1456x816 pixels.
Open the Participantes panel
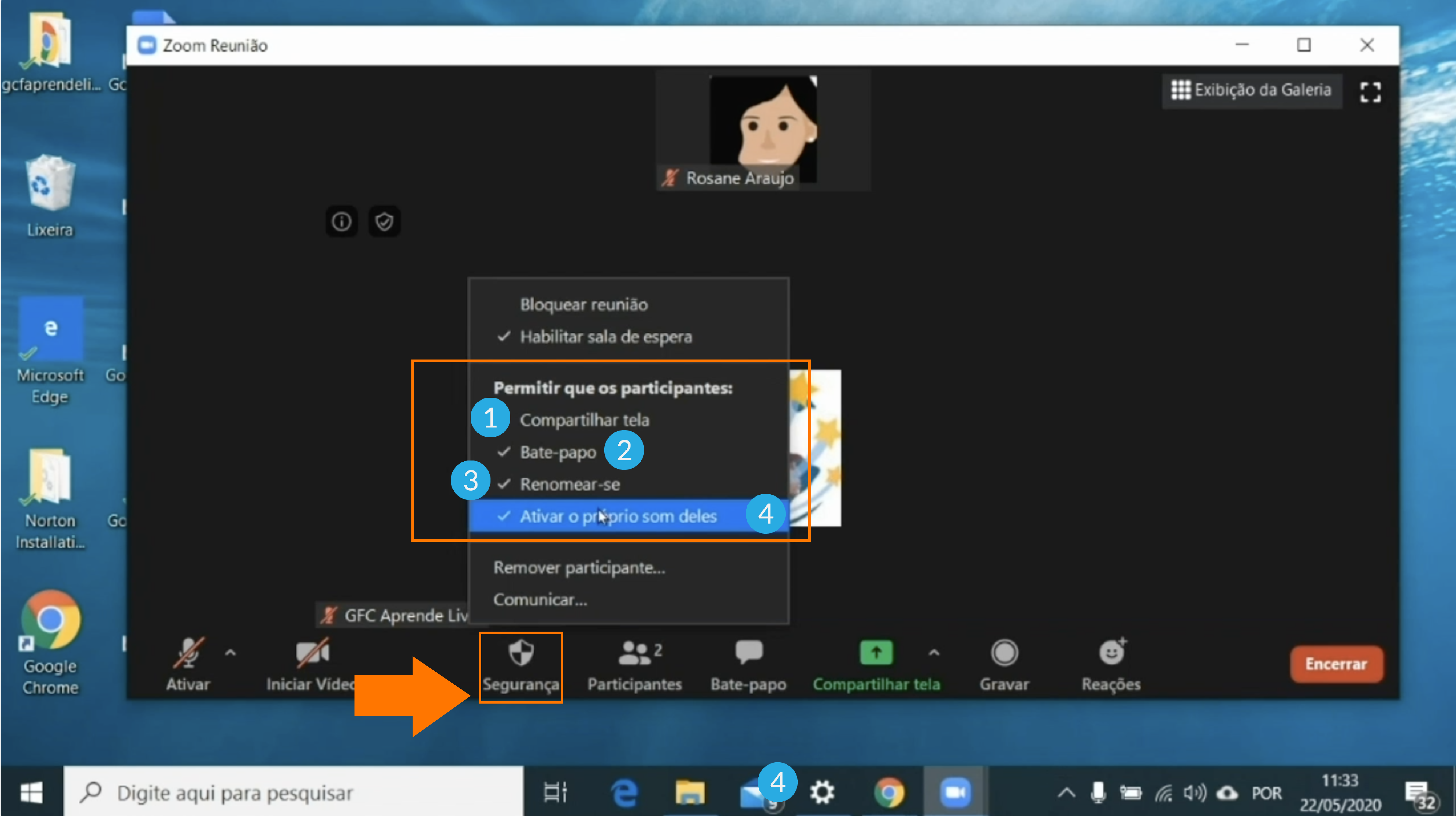click(635, 666)
